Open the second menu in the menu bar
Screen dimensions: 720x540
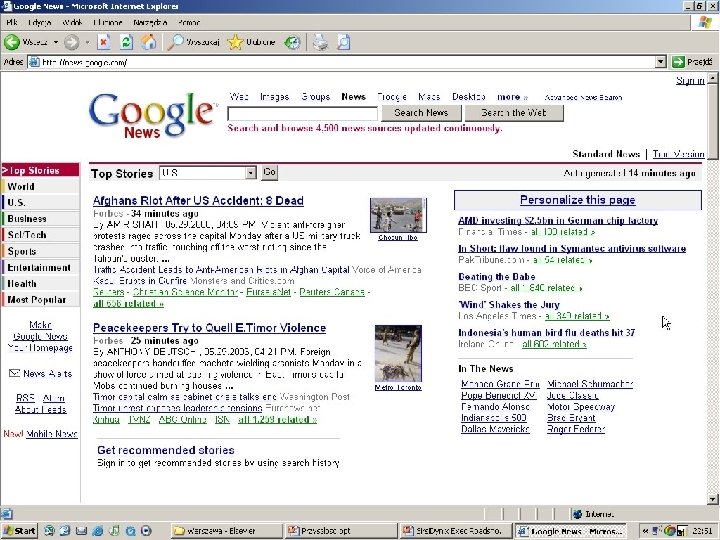(39, 22)
